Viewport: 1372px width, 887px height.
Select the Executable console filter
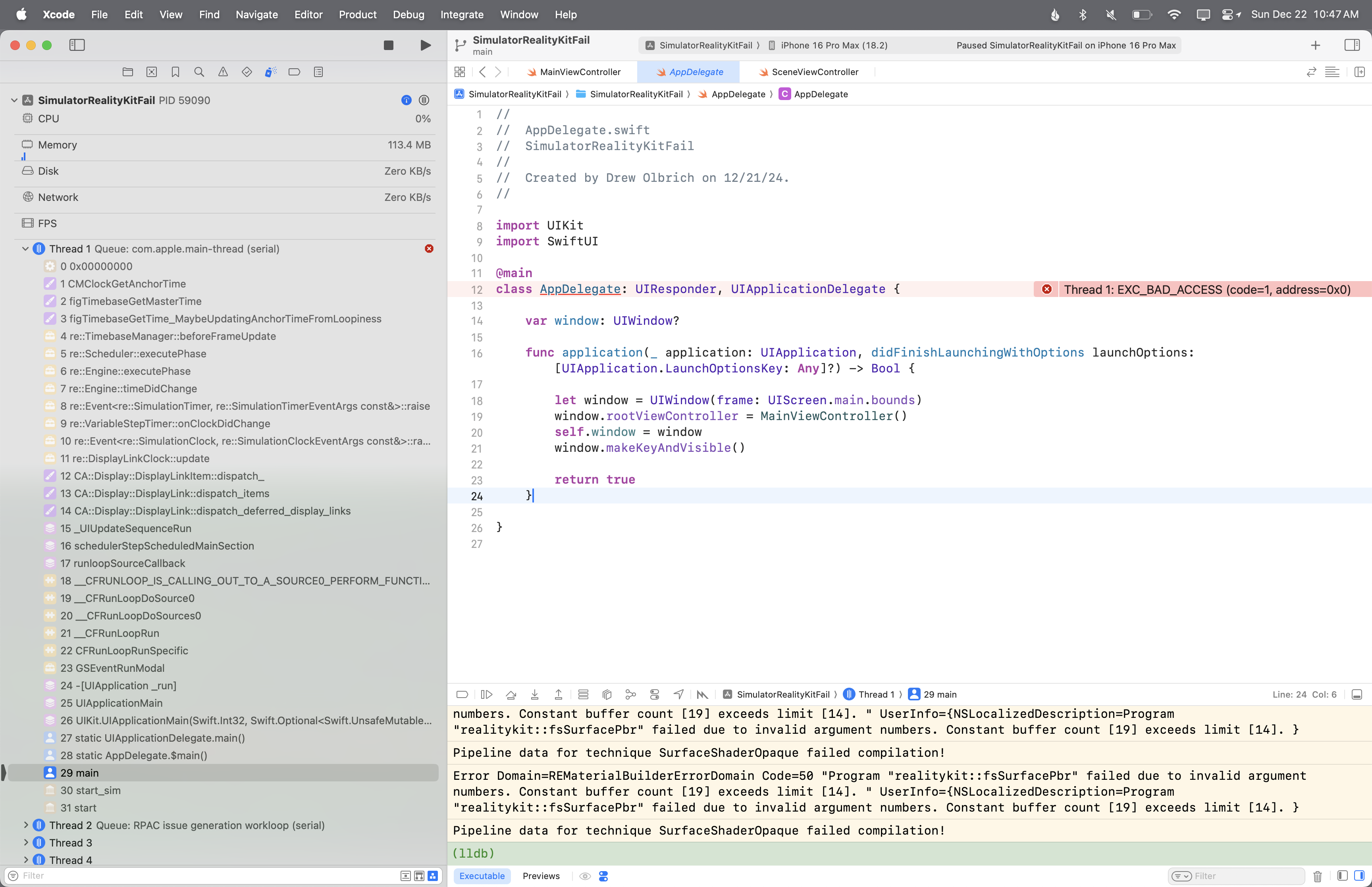coord(482,876)
